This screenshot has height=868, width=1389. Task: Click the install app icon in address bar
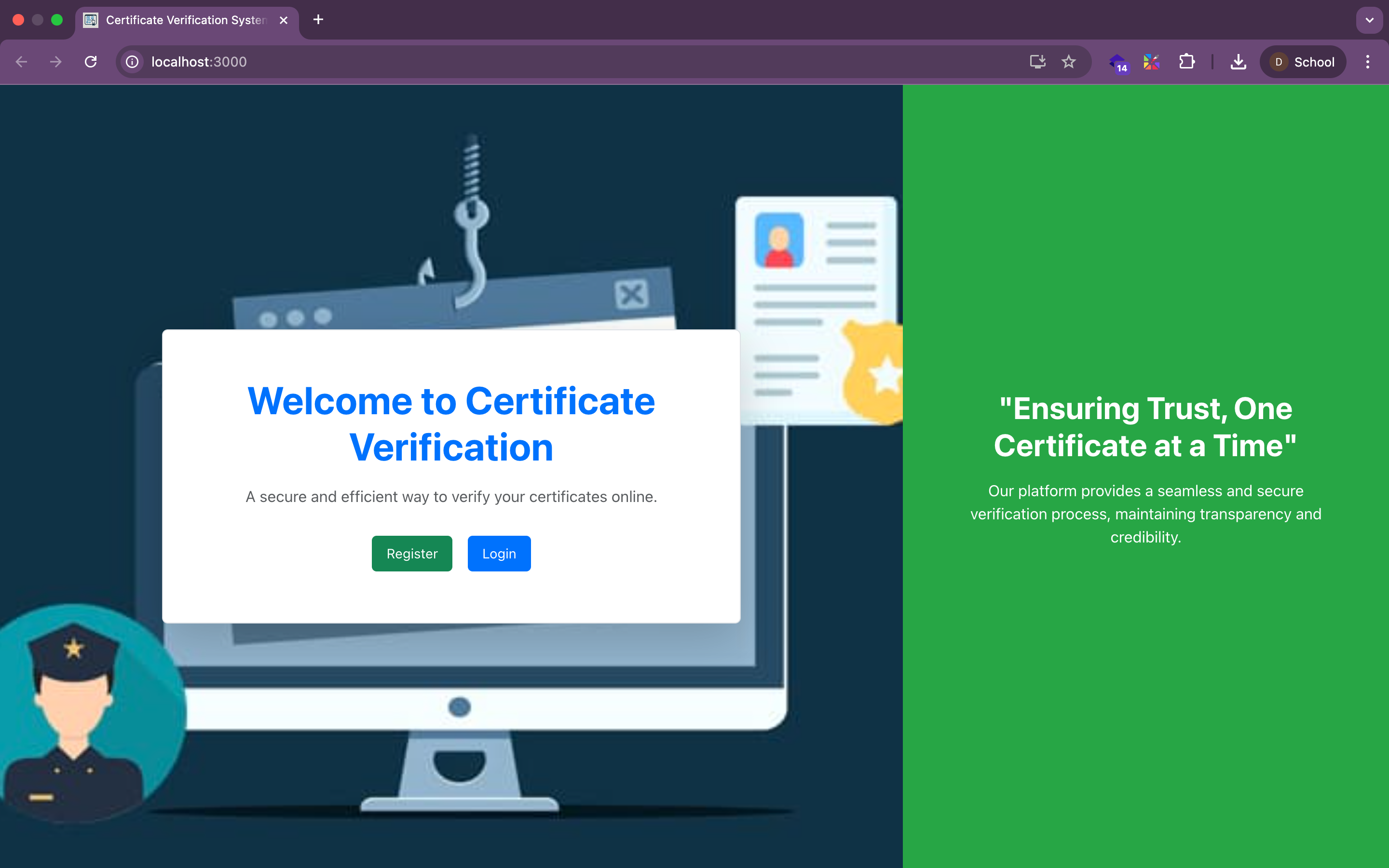pos(1037,61)
